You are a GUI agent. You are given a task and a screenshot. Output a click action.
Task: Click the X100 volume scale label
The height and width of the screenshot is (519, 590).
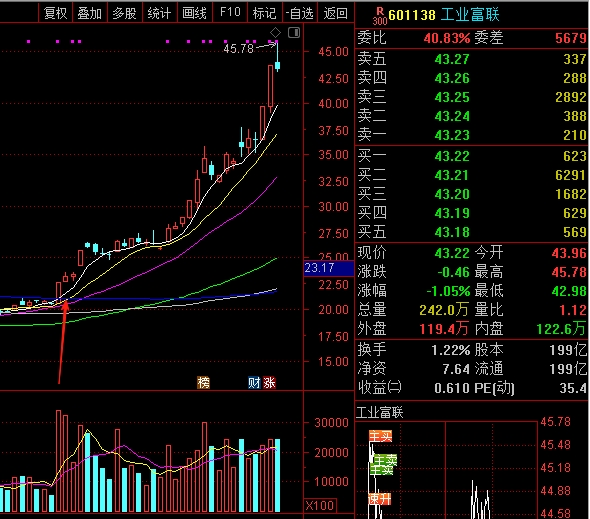[320, 505]
